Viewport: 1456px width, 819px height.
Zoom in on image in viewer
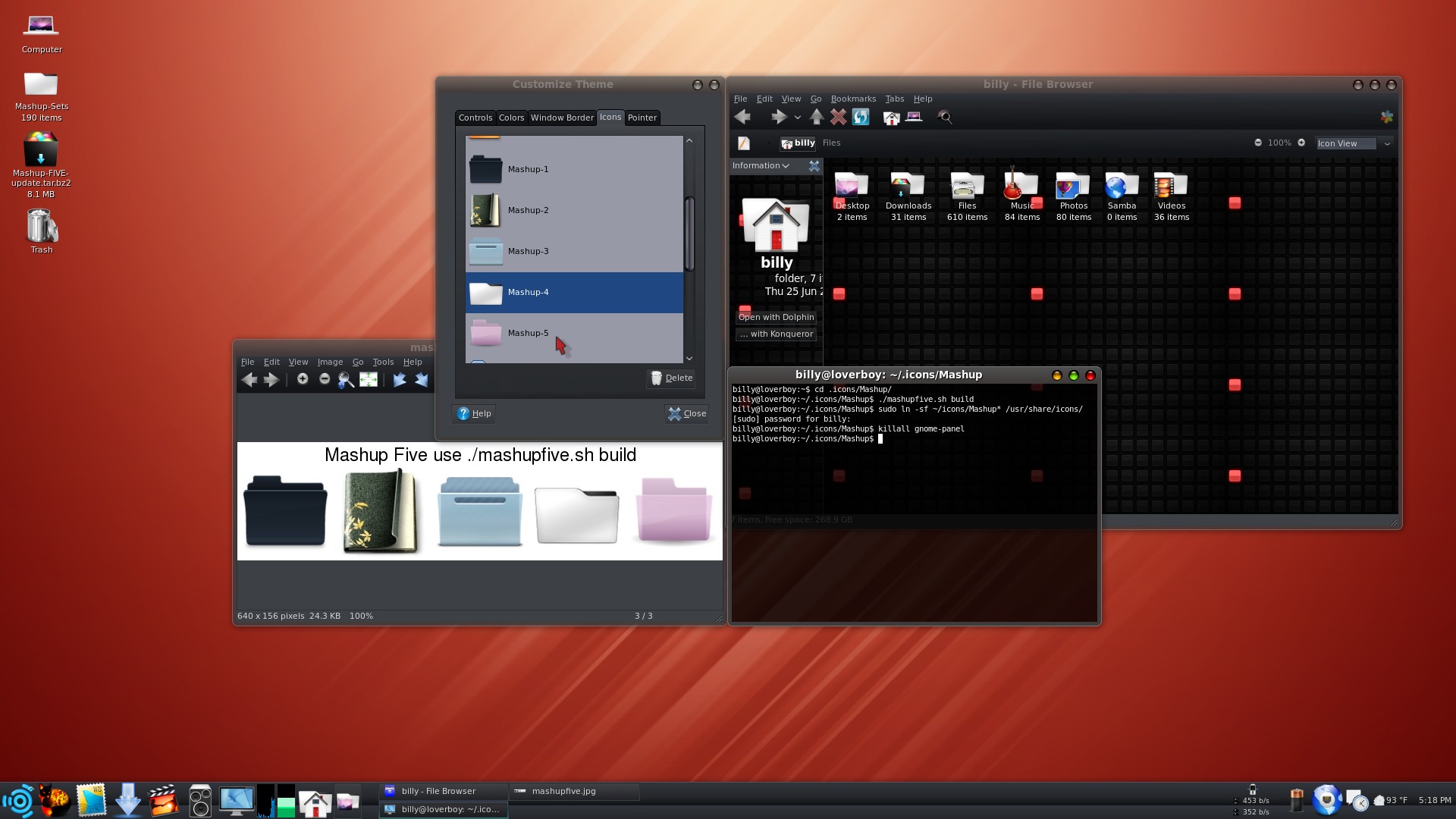point(302,379)
